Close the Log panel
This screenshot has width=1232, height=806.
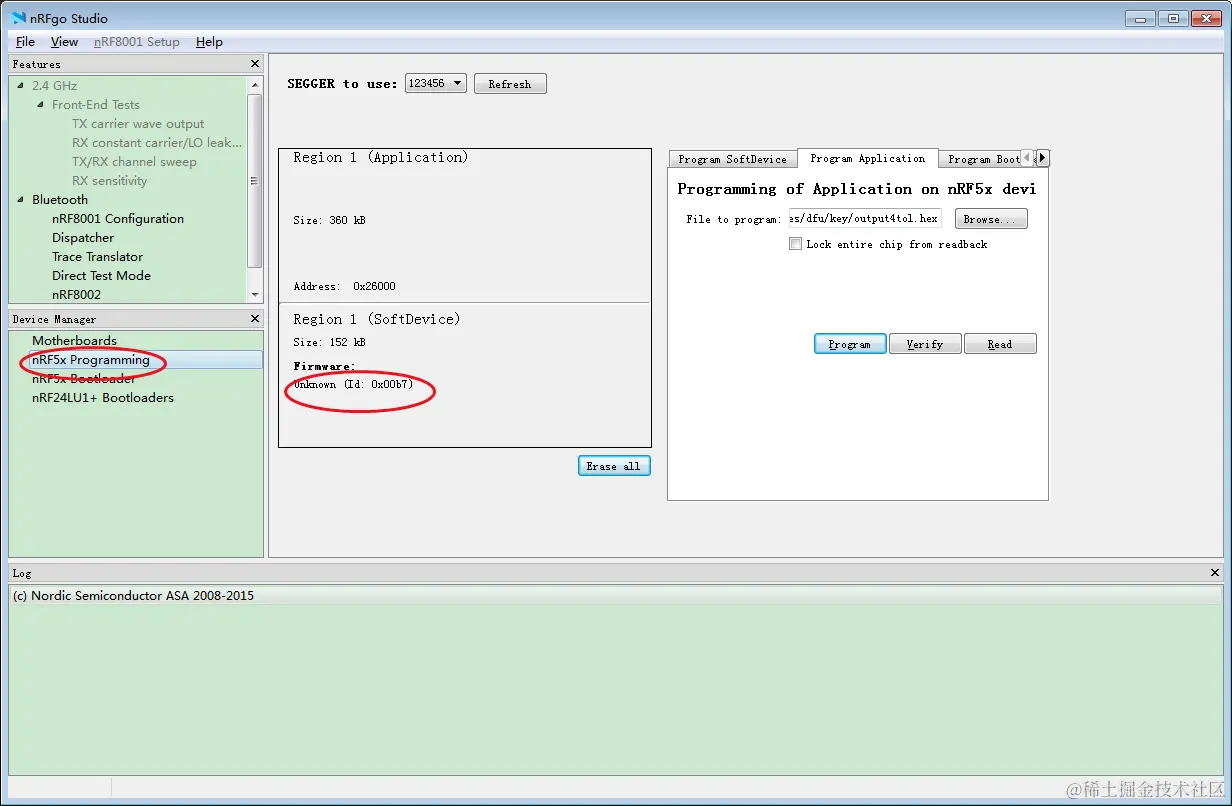coord(1215,573)
